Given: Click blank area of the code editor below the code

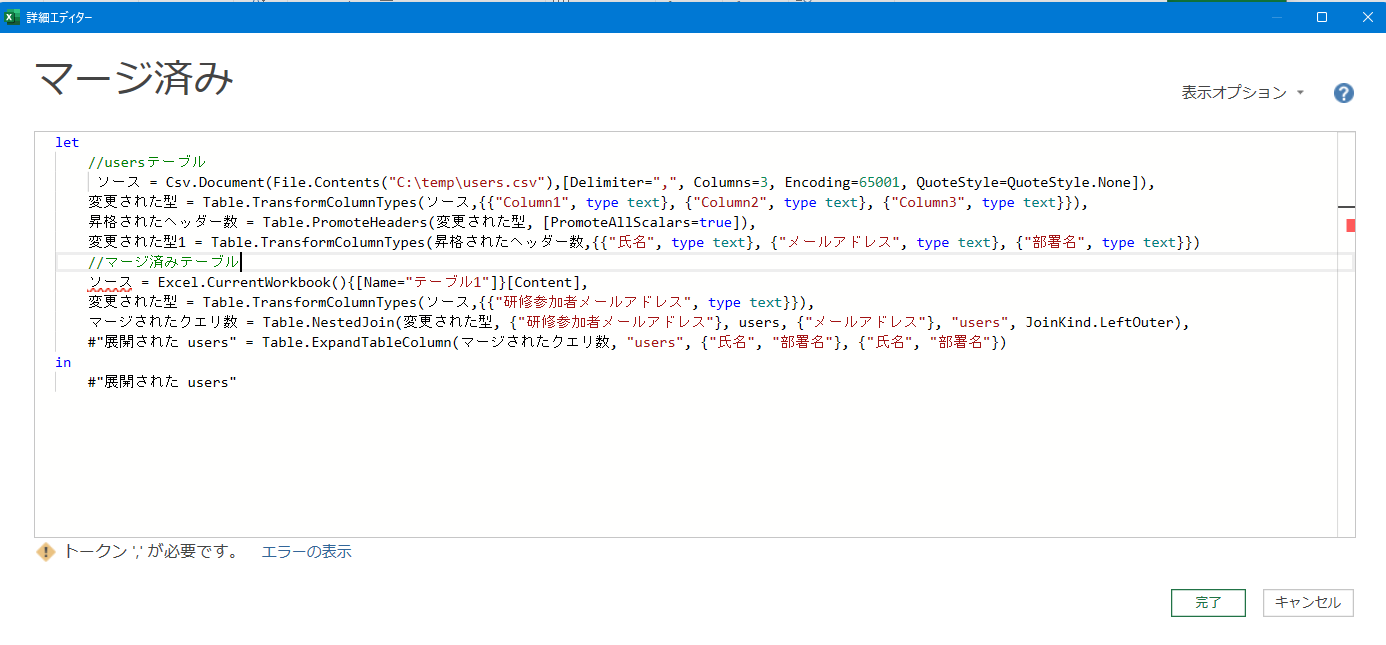Looking at the screenshot, I should (685, 465).
